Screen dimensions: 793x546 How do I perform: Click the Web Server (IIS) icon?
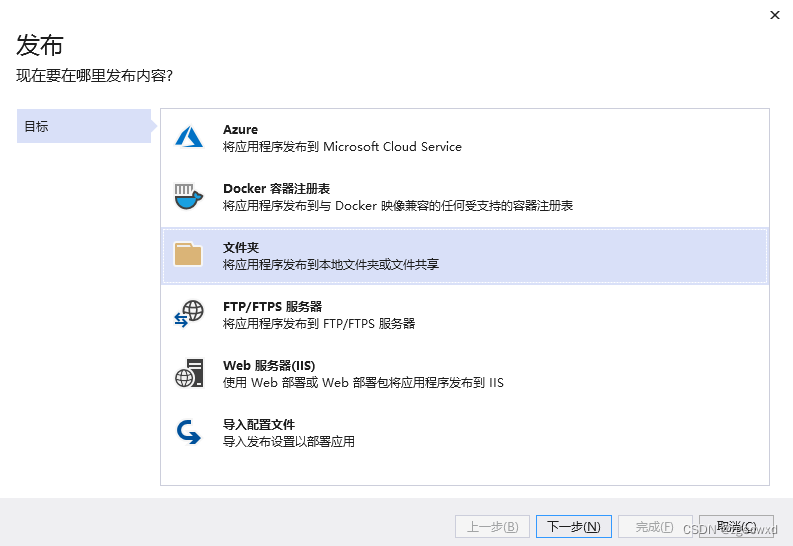pyautogui.click(x=189, y=373)
